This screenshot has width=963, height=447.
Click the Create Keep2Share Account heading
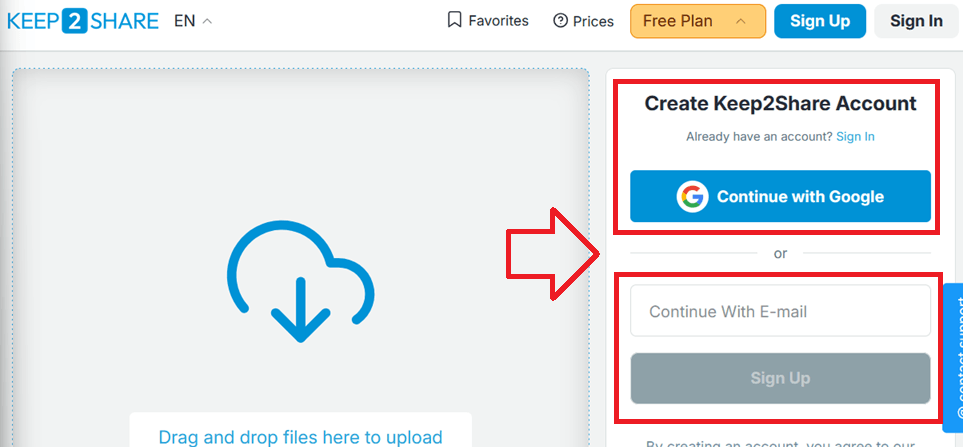coord(780,103)
